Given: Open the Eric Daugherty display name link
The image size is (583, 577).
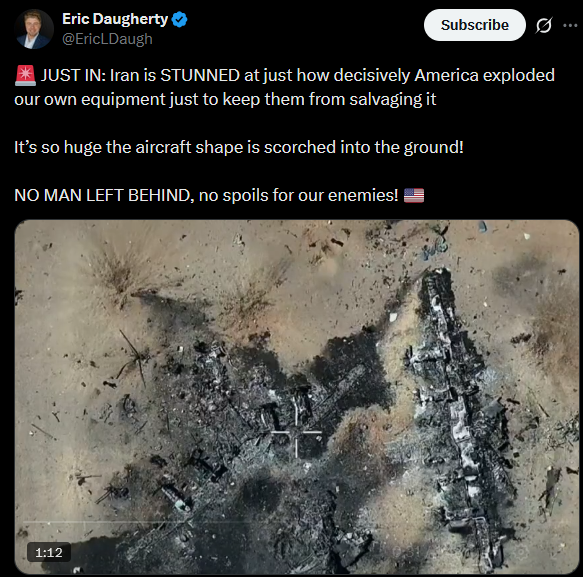Looking at the screenshot, I should click(x=115, y=19).
